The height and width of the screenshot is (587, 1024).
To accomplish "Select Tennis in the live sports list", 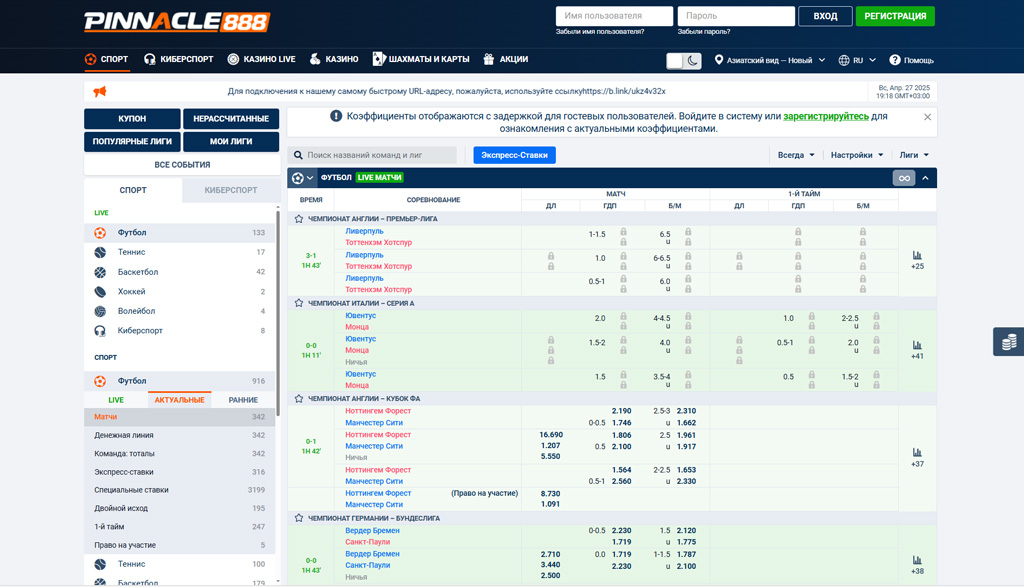I will 132,252.
